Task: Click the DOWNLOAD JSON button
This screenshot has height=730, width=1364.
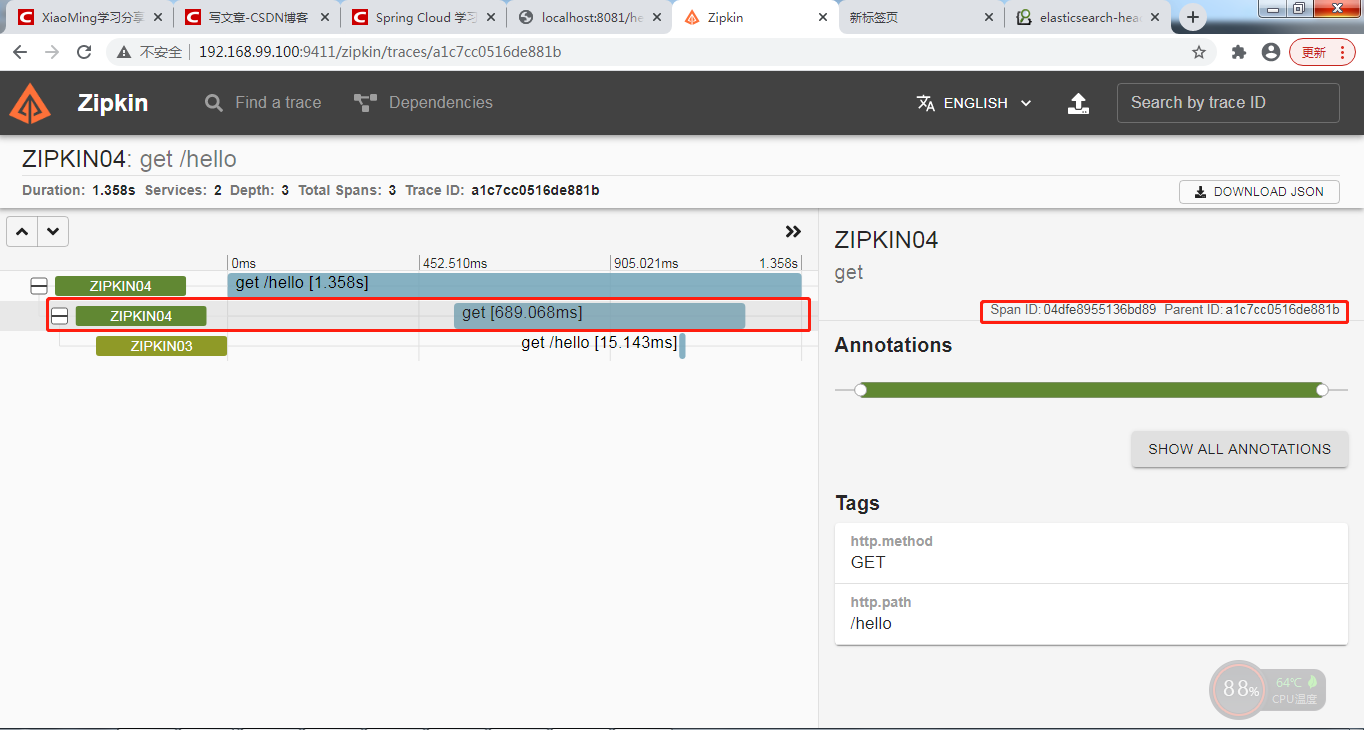Action: coord(1260,192)
